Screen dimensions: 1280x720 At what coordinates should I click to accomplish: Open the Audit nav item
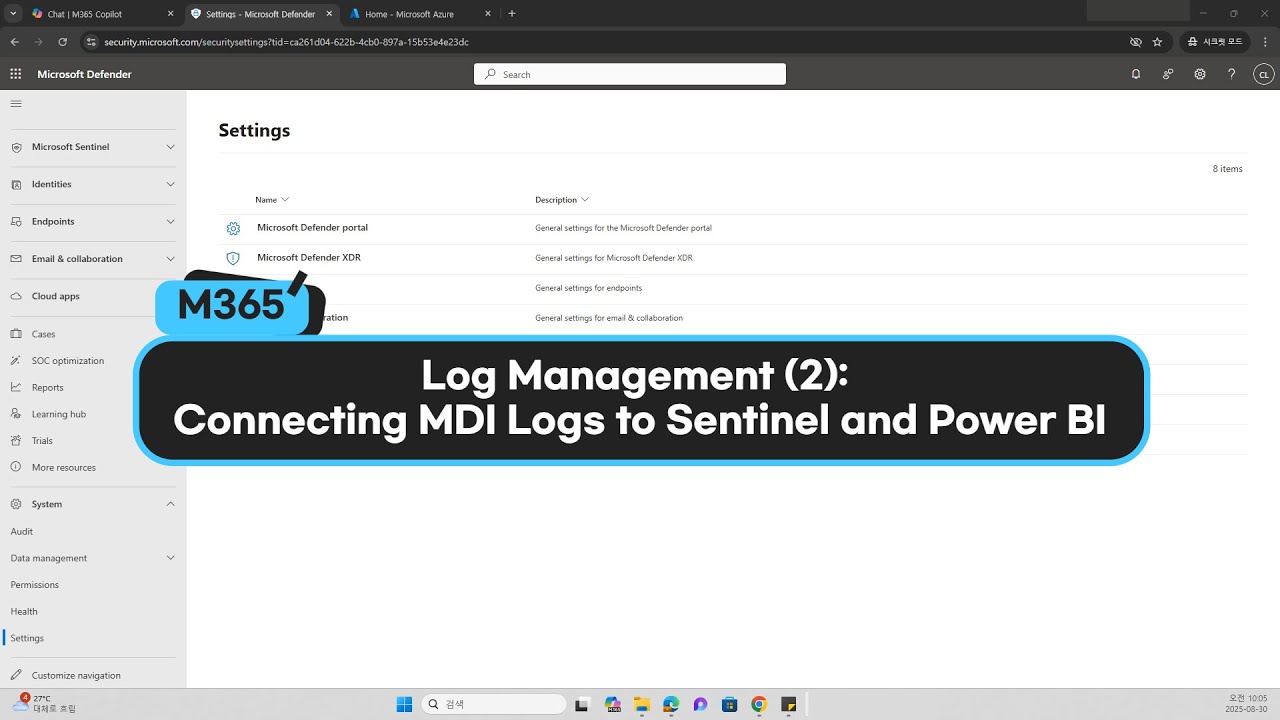tap(22, 532)
